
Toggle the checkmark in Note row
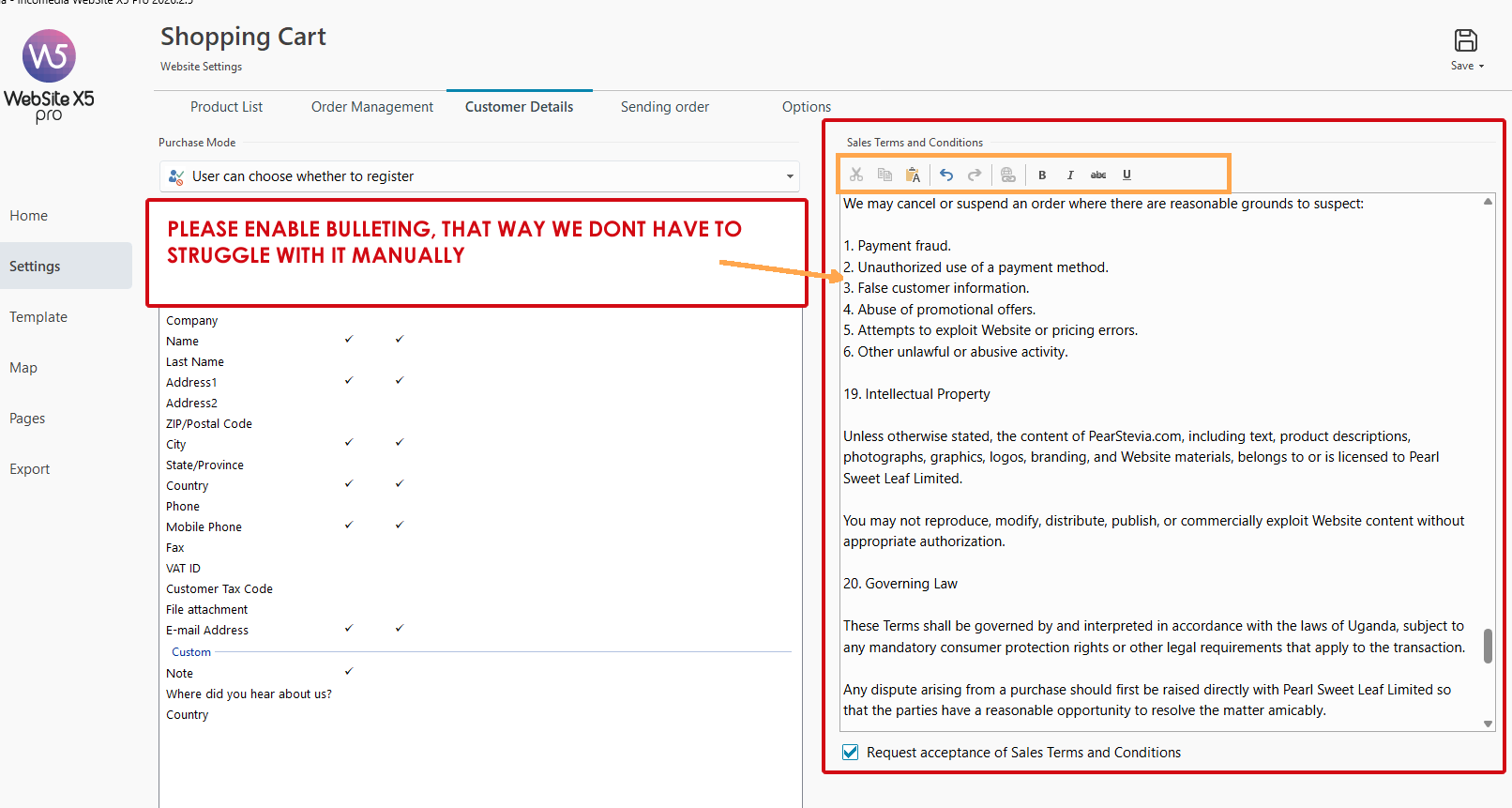click(x=349, y=672)
